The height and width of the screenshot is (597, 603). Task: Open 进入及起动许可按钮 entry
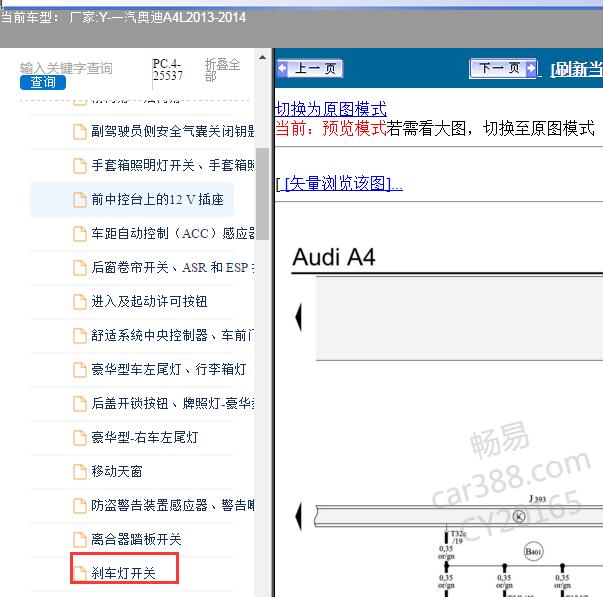pyautogui.click(x=149, y=301)
